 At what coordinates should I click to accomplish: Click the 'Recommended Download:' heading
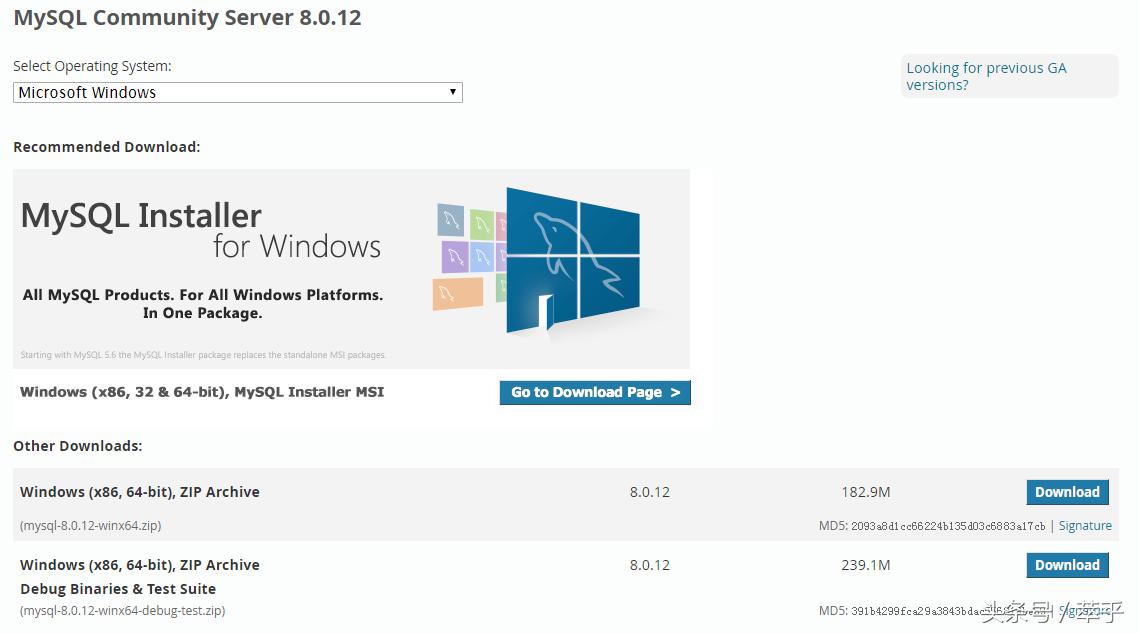(106, 146)
